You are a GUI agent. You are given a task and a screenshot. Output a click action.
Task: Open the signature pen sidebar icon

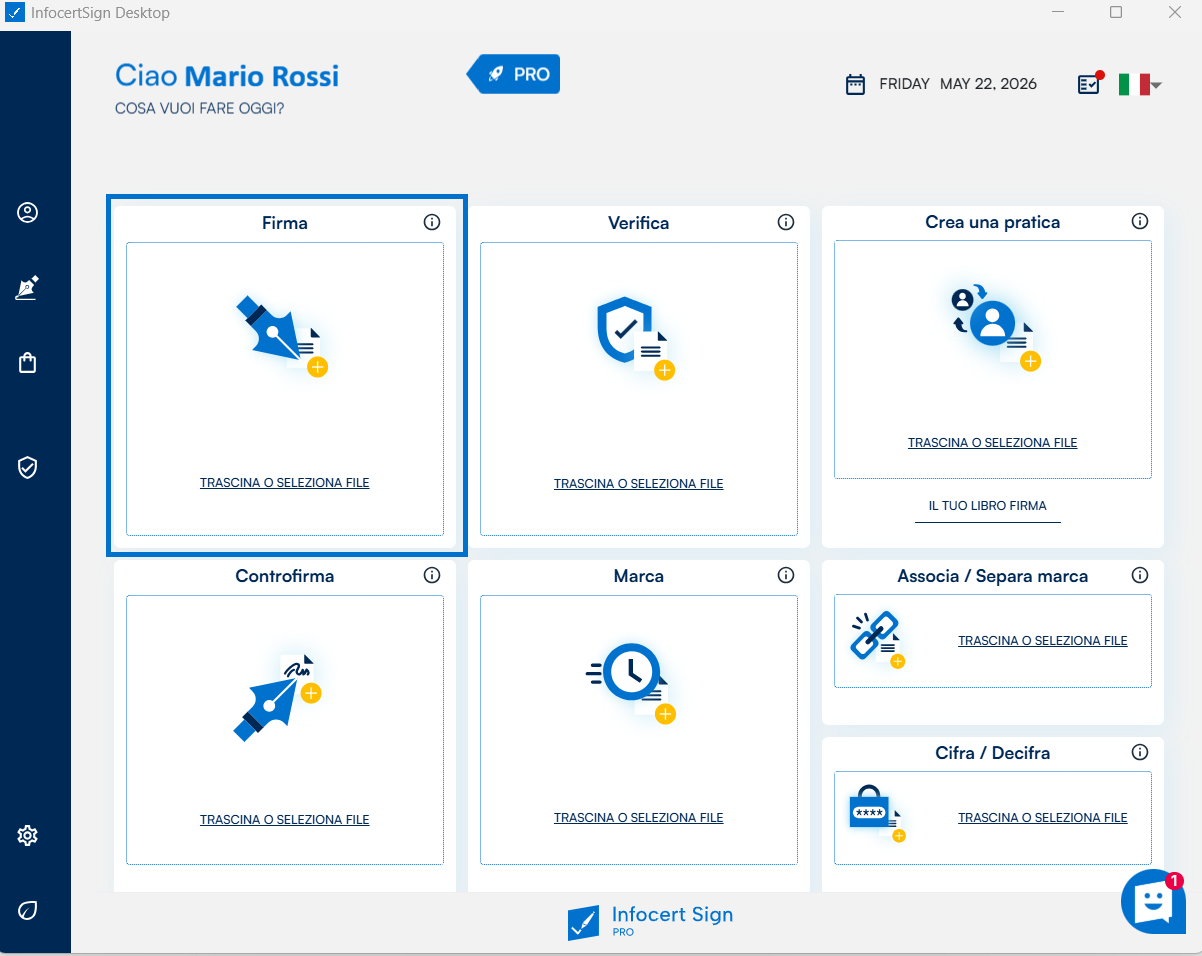(28, 288)
